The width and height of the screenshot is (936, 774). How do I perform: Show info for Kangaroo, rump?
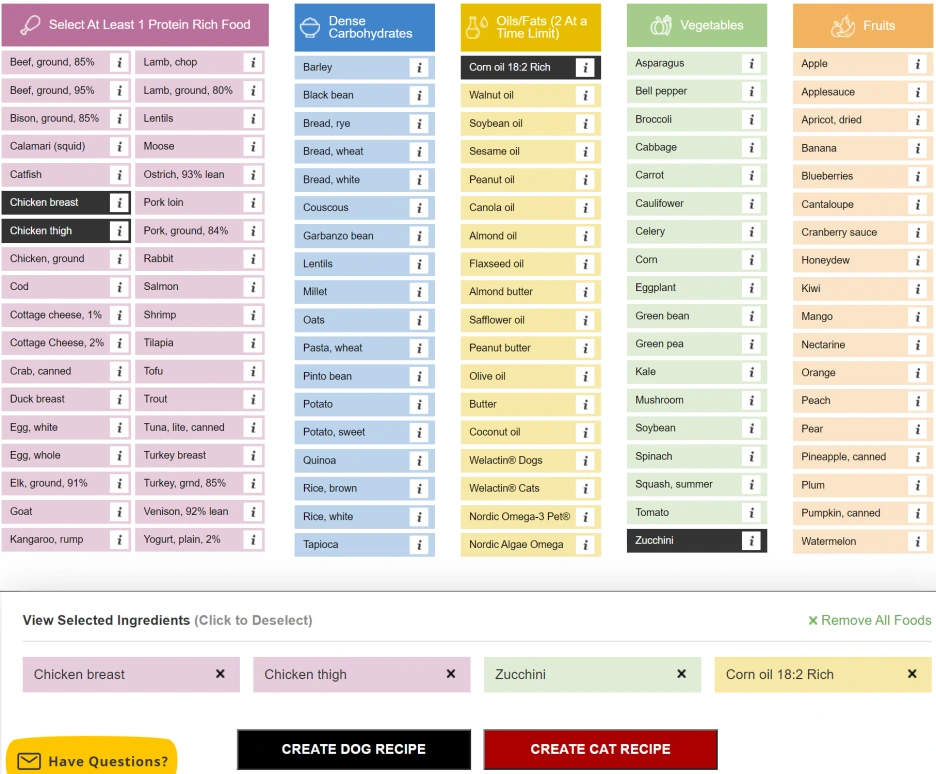(x=119, y=539)
